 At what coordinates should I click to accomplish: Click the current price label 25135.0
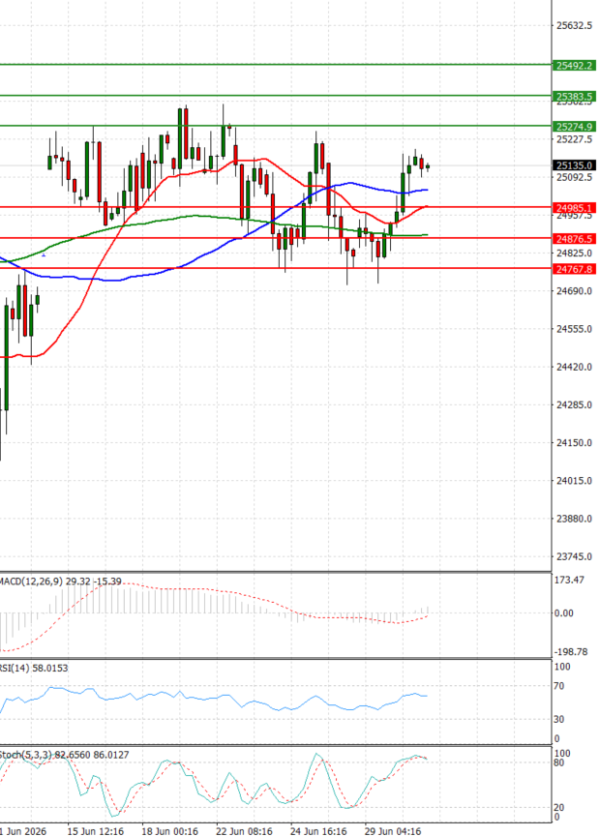click(574, 165)
